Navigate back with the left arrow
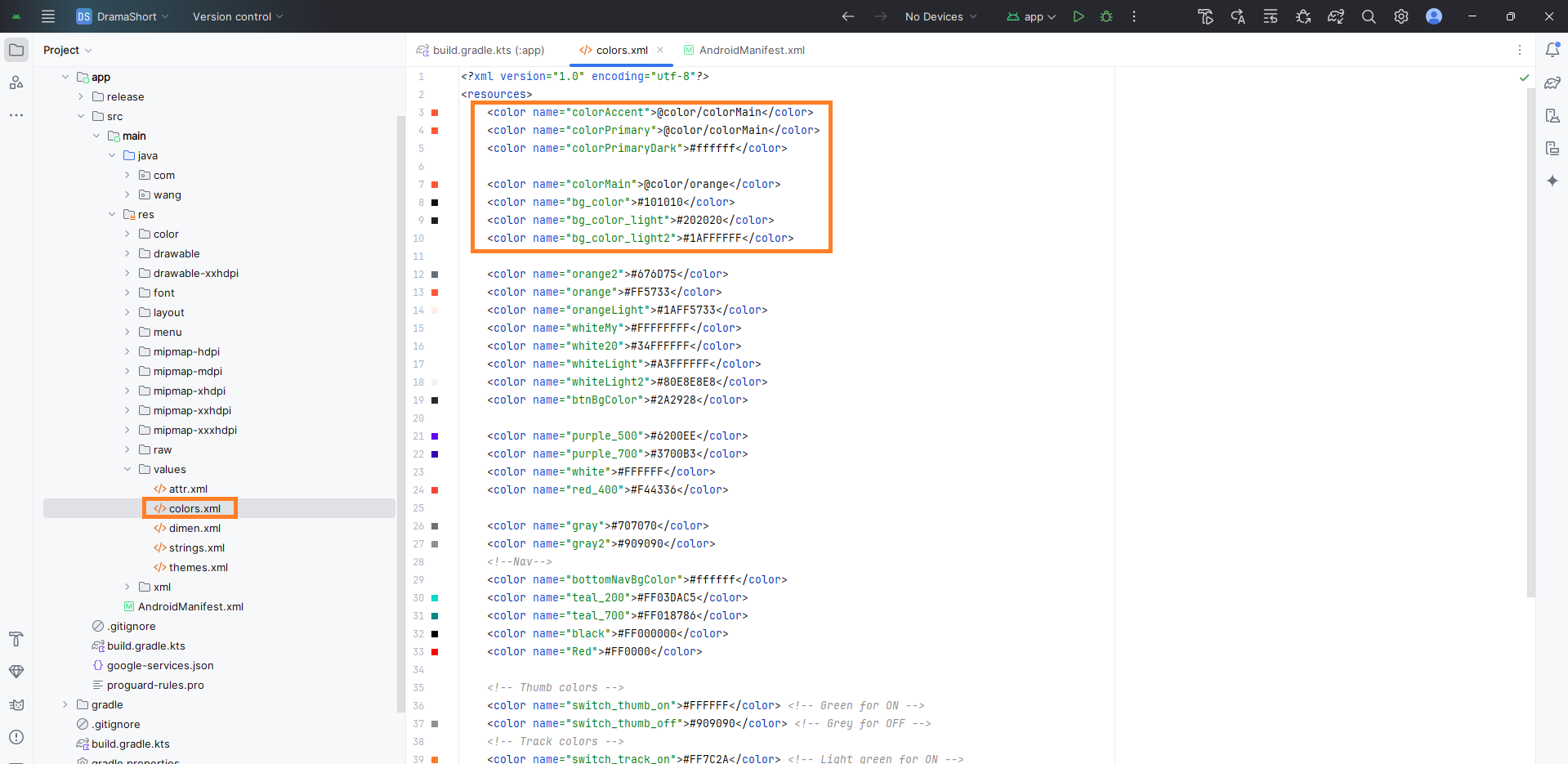The height and width of the screenshot is (764, 1568). click(848, 16)
